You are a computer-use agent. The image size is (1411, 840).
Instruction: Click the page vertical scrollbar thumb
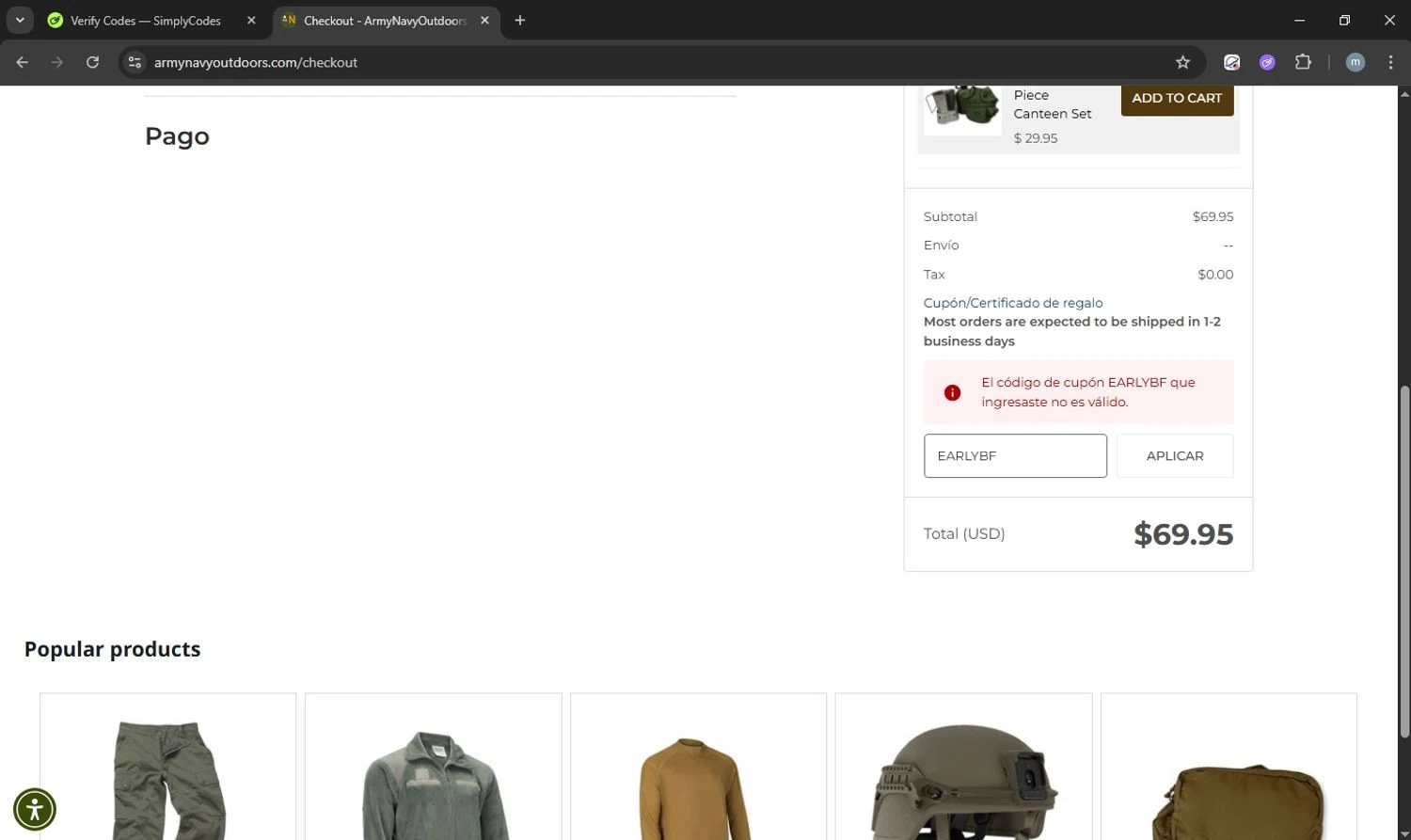pyautogui.click(x=1404, y=561)
